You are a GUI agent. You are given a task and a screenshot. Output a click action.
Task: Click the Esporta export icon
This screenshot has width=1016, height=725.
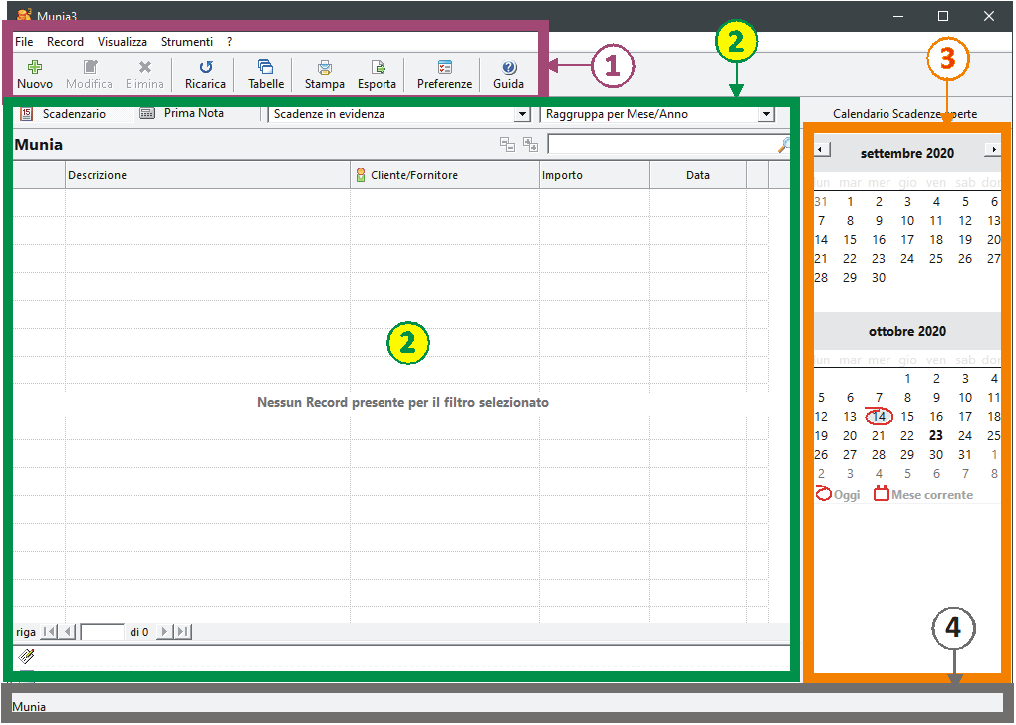coord(377,68)
